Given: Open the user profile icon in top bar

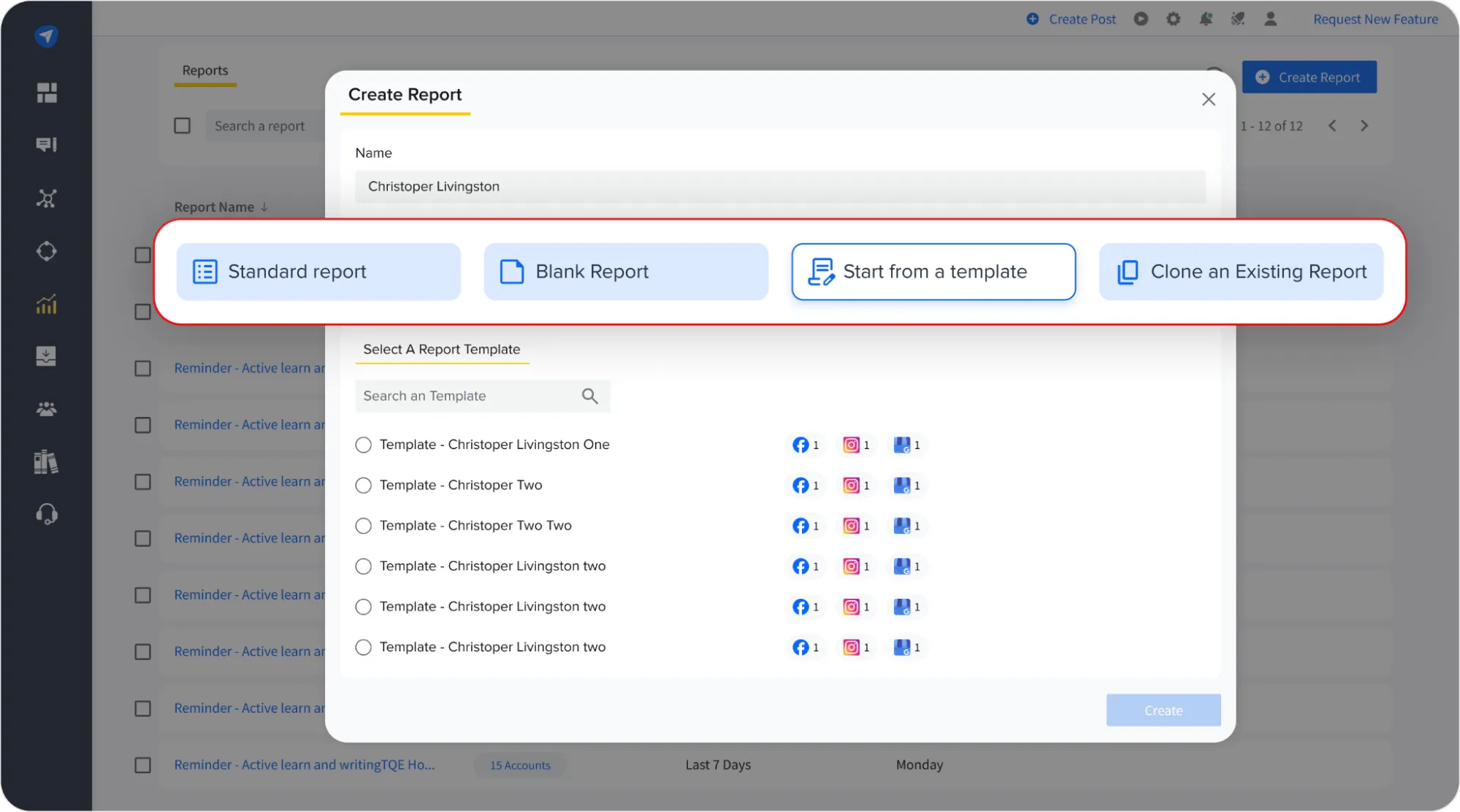Looking at the screenshot, I should point(1271,19).
